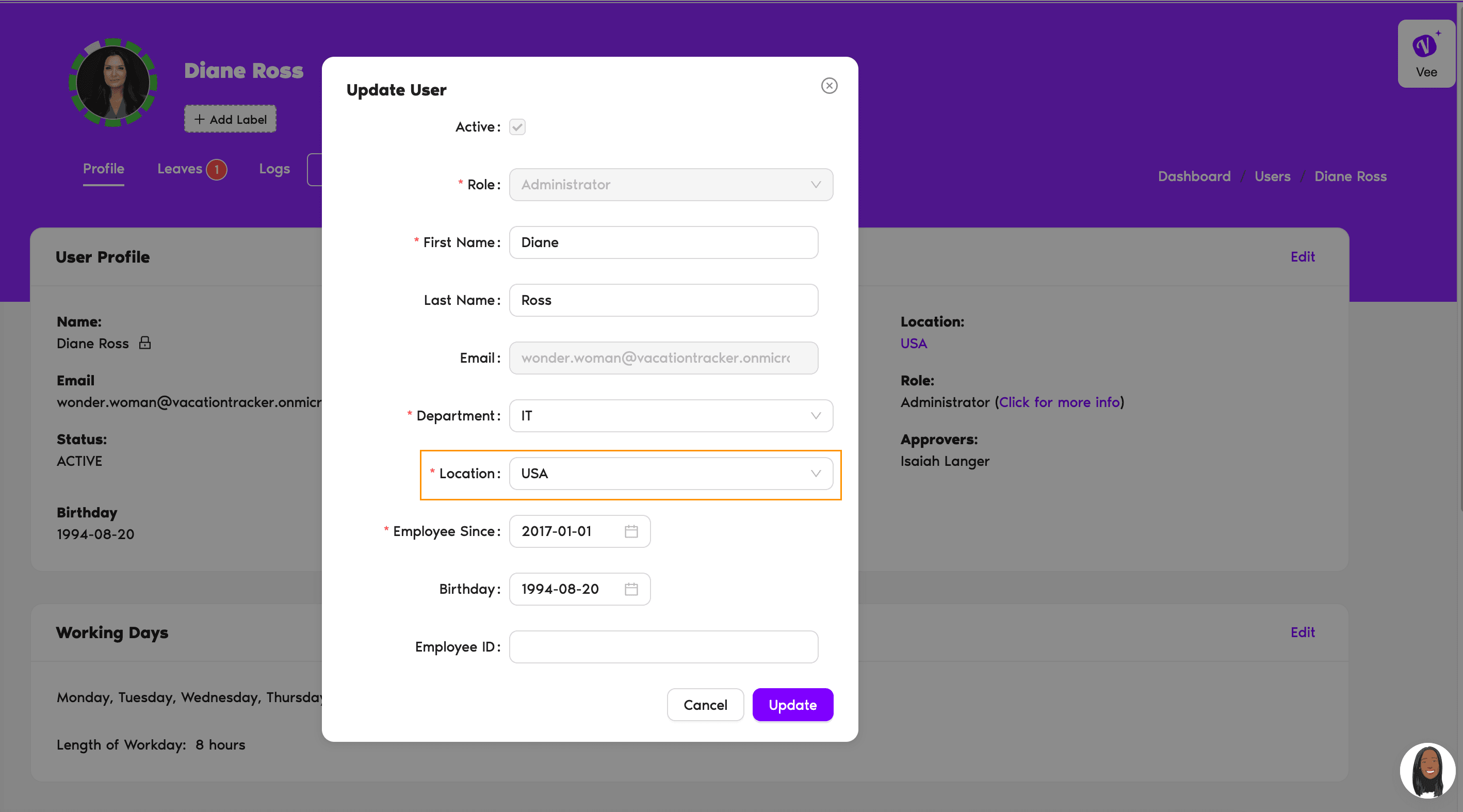This screenshot has width=1463, height=812.
Task: Switch to the Profile tab
Action: pyautogui.click(x=103, y=169)
